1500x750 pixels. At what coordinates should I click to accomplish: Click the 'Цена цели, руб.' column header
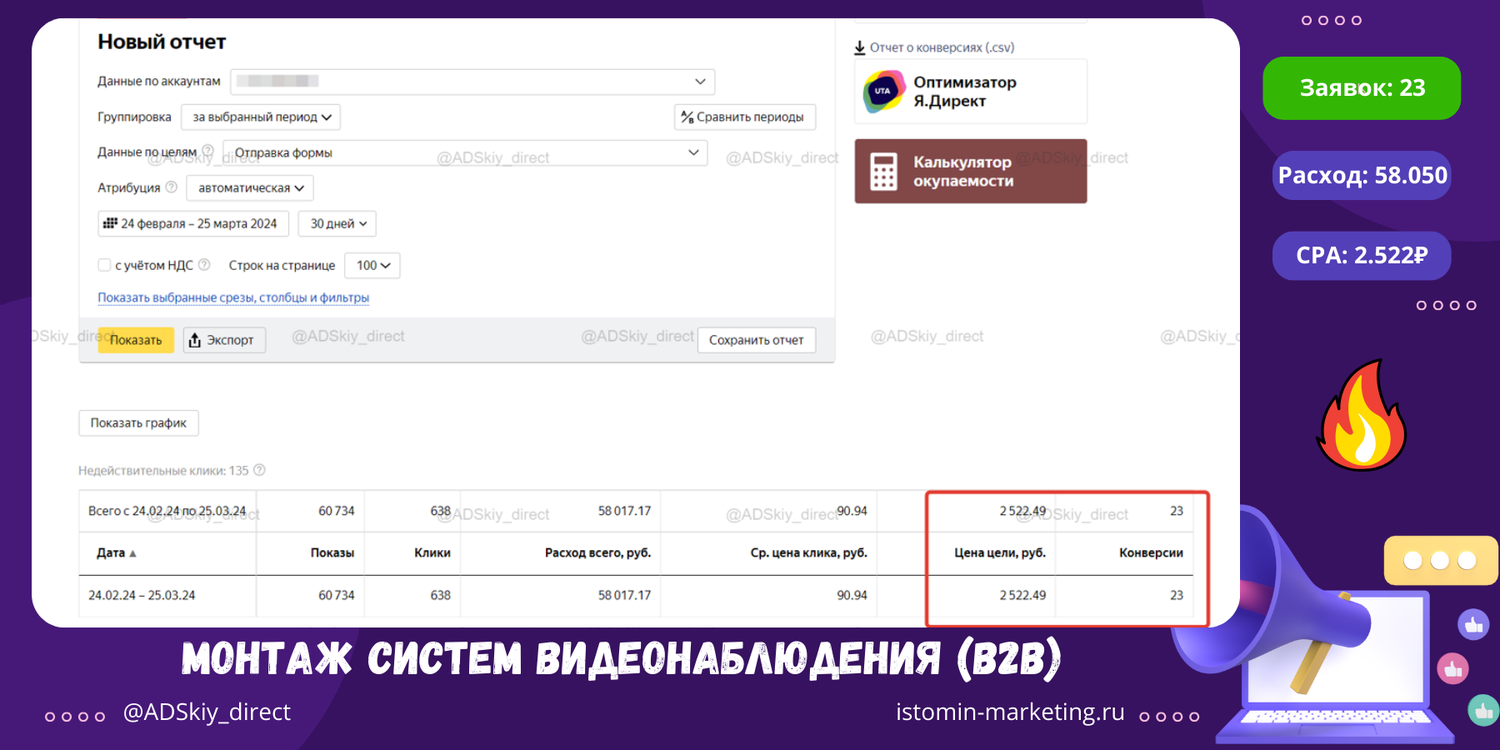pyautogui.click(x=1001, y=553)
